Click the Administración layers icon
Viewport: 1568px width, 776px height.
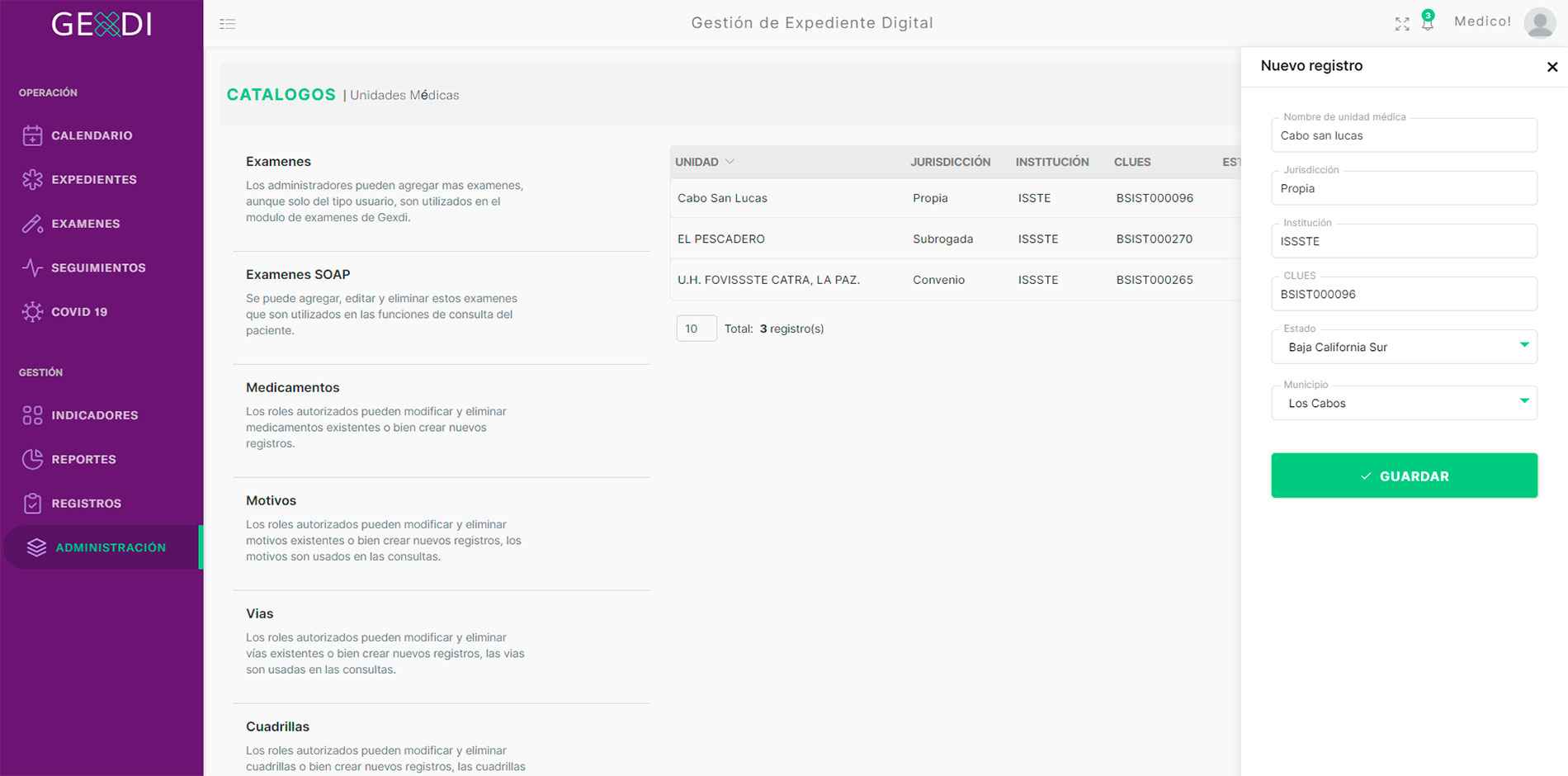36,547
